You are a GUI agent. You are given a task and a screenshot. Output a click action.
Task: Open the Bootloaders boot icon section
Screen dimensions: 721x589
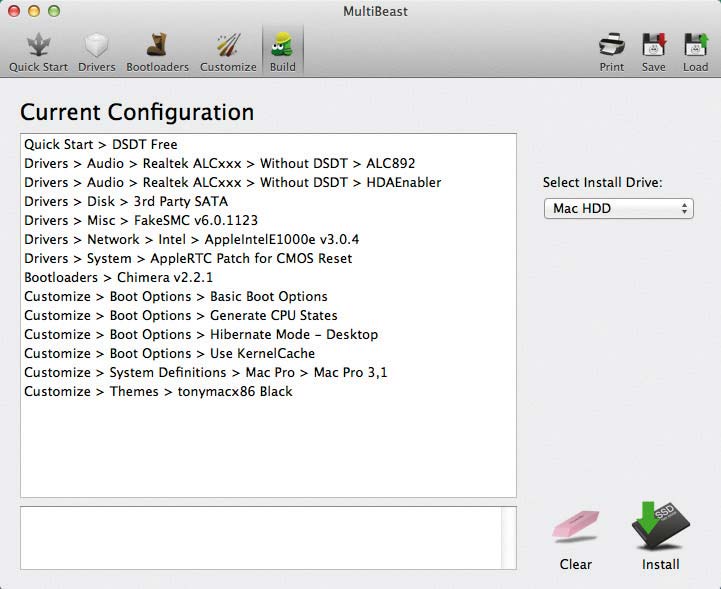[x=157, y=51]
